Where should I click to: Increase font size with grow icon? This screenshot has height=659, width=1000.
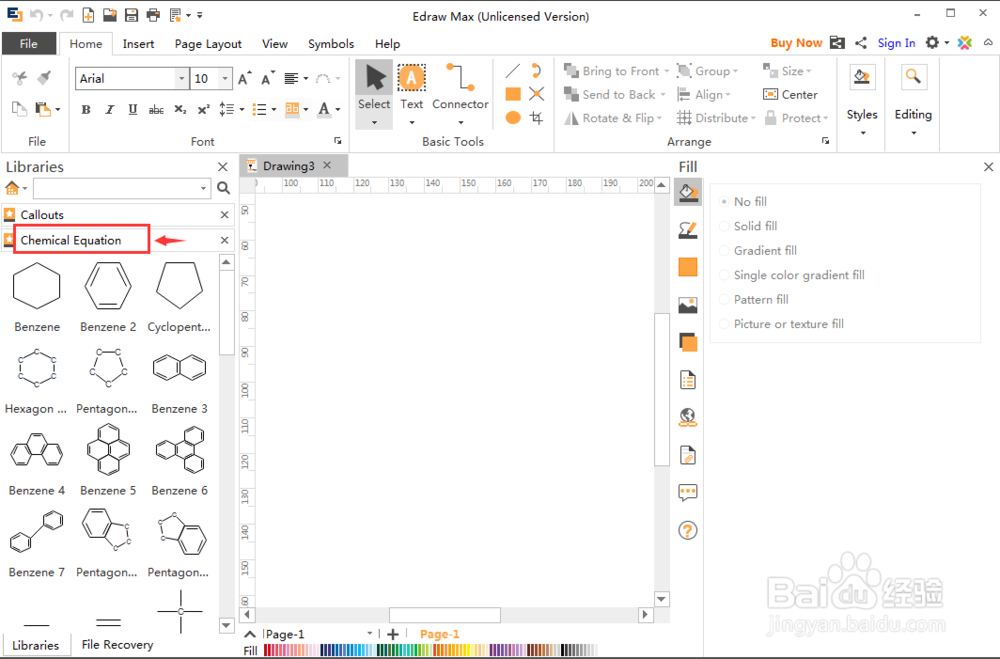[245, 78]
